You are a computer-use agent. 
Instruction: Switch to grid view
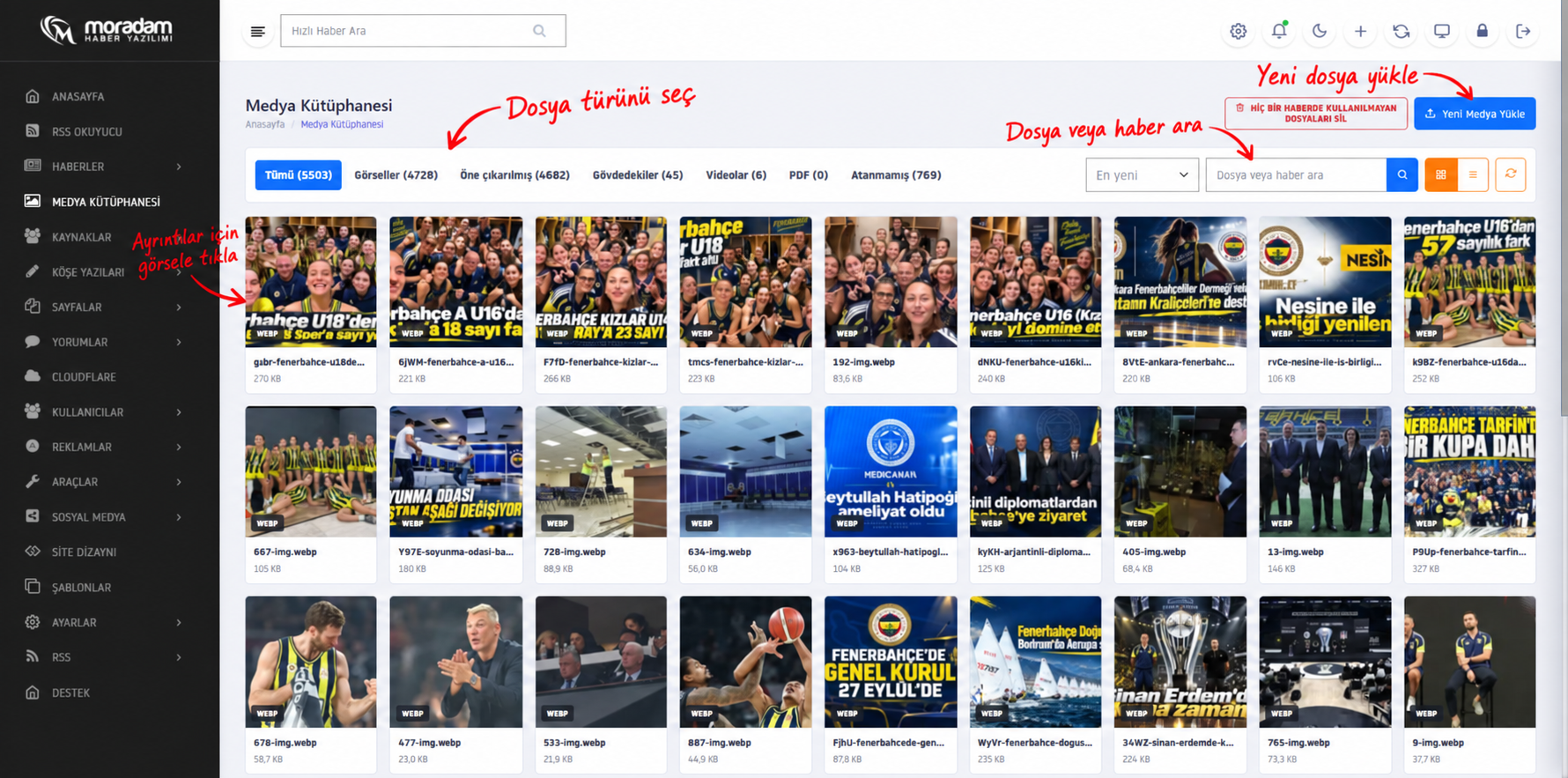coord(1441,174)
